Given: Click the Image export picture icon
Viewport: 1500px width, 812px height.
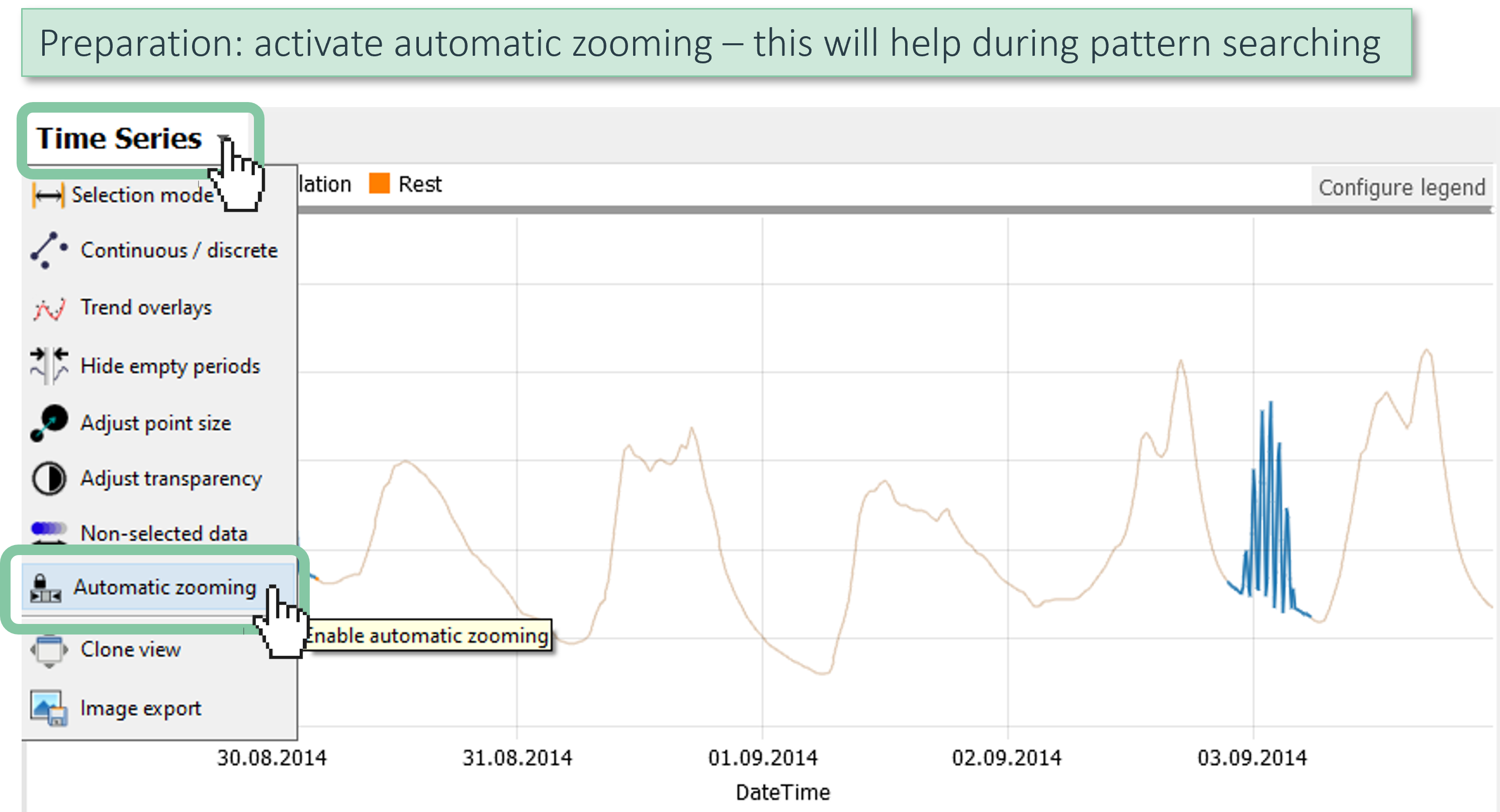Looking at the screenshot, I should [49, 708].
